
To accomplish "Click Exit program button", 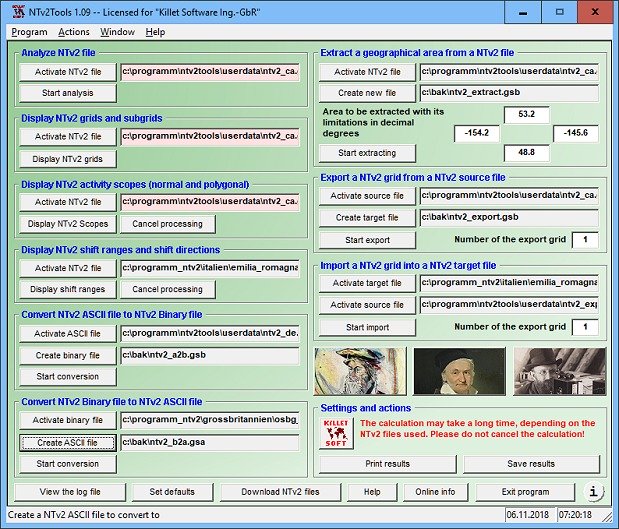I will (x=525, y=492).
